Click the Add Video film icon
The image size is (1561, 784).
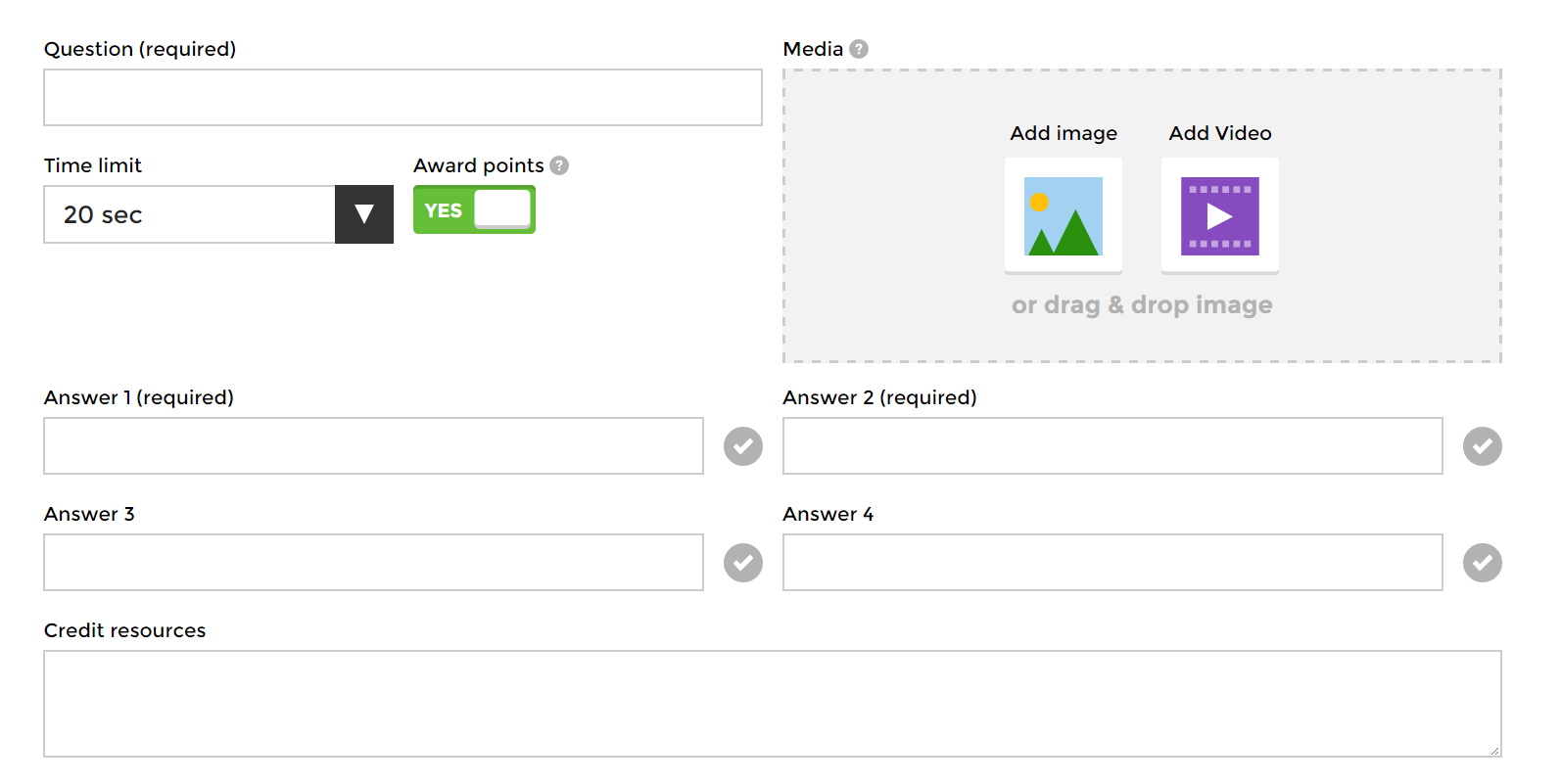[1219, 215]
